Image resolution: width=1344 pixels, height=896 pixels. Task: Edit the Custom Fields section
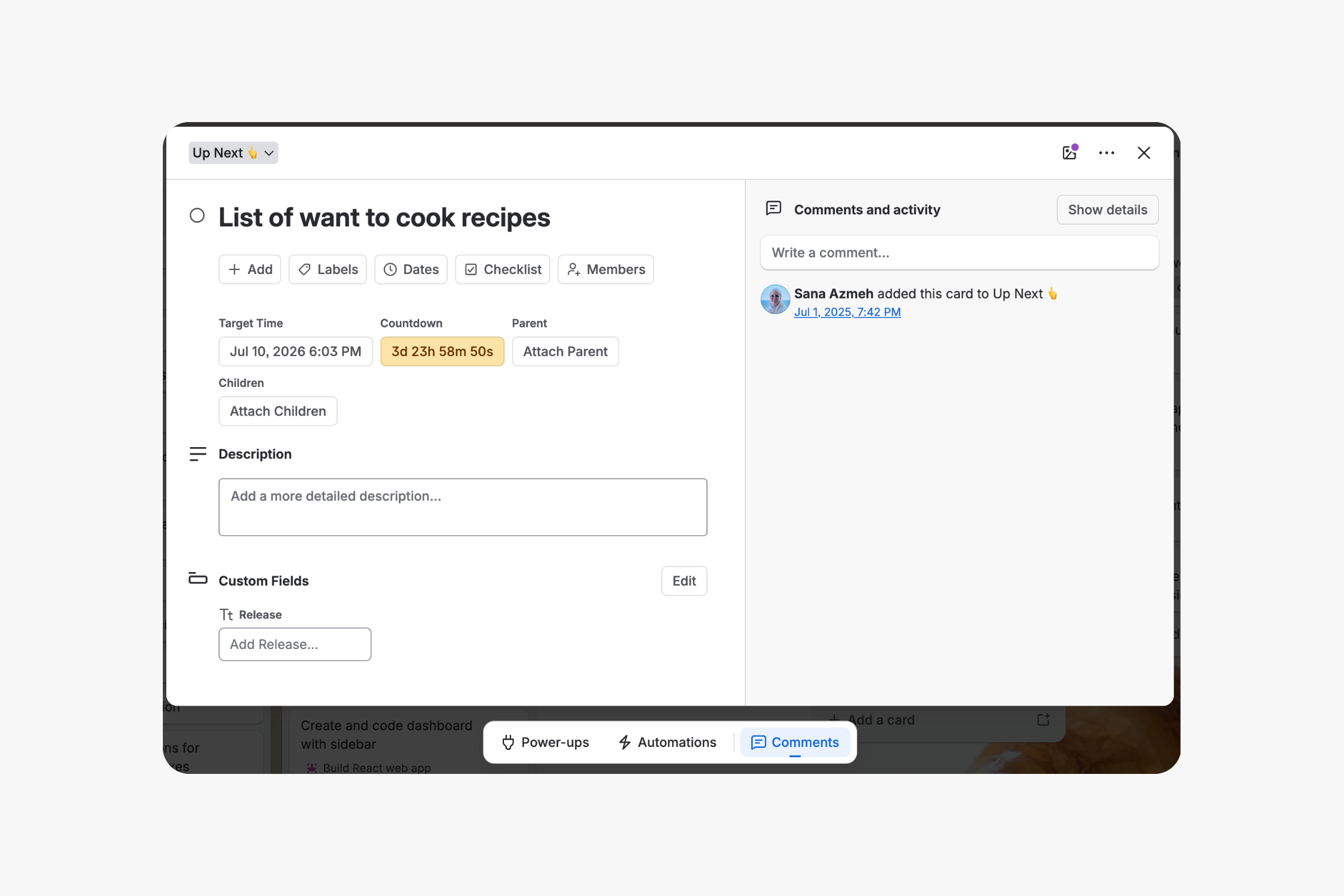click(684, 581)
